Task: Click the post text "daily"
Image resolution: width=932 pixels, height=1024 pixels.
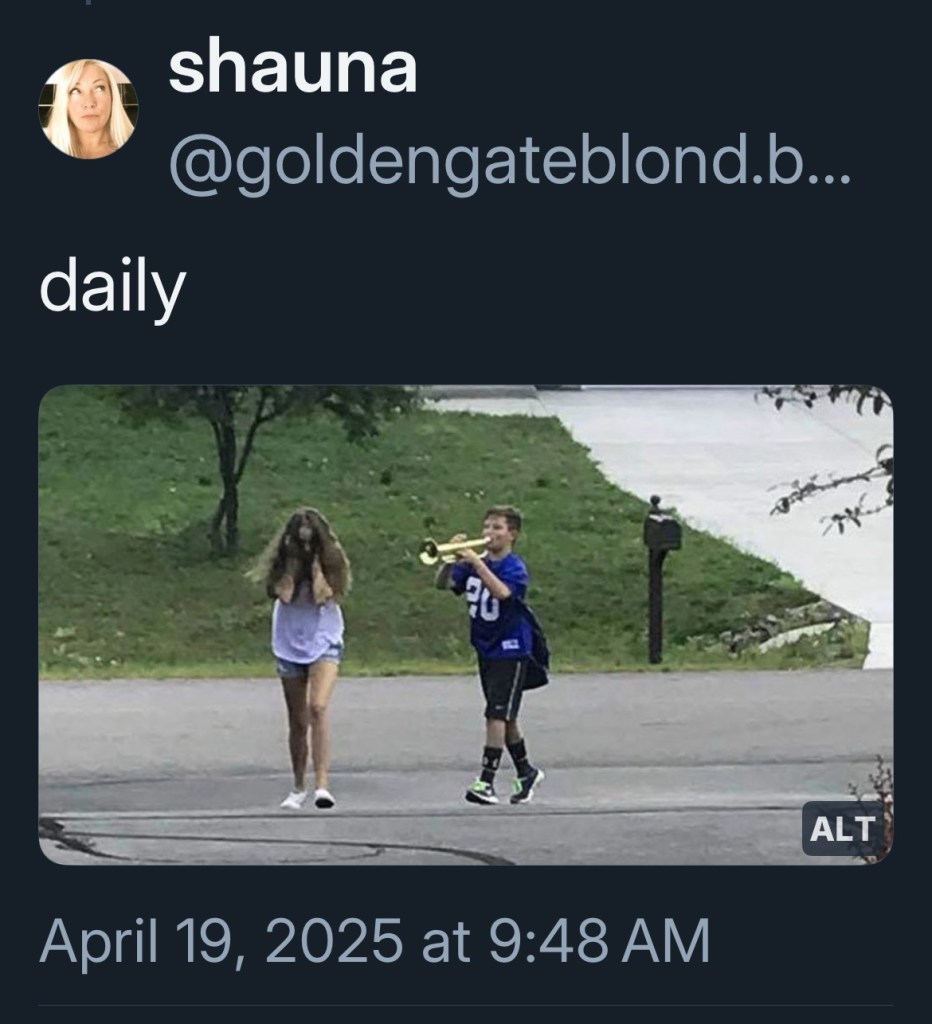Action: coord(113,289)
